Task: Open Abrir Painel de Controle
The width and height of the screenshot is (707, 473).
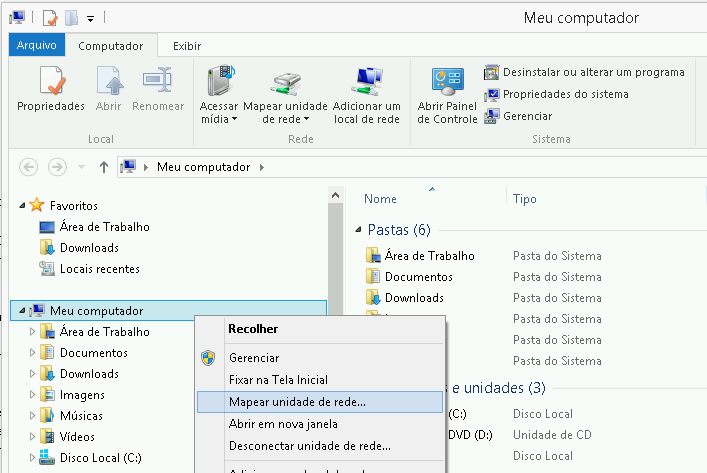Action: [447, 82]
